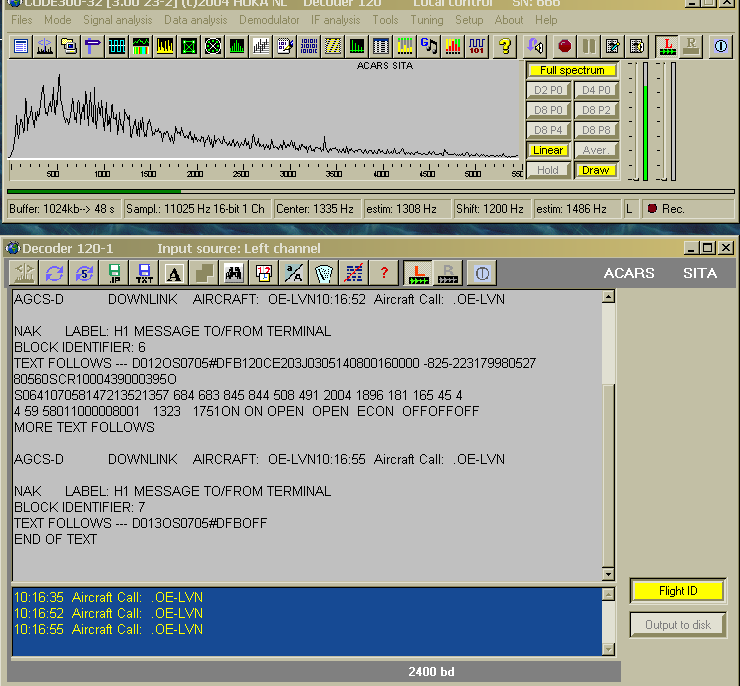Image resolution: width=740 pixels, height=686 pixels.
Task: Open the red and yellow bars level icon
Action: pos(453,46)
